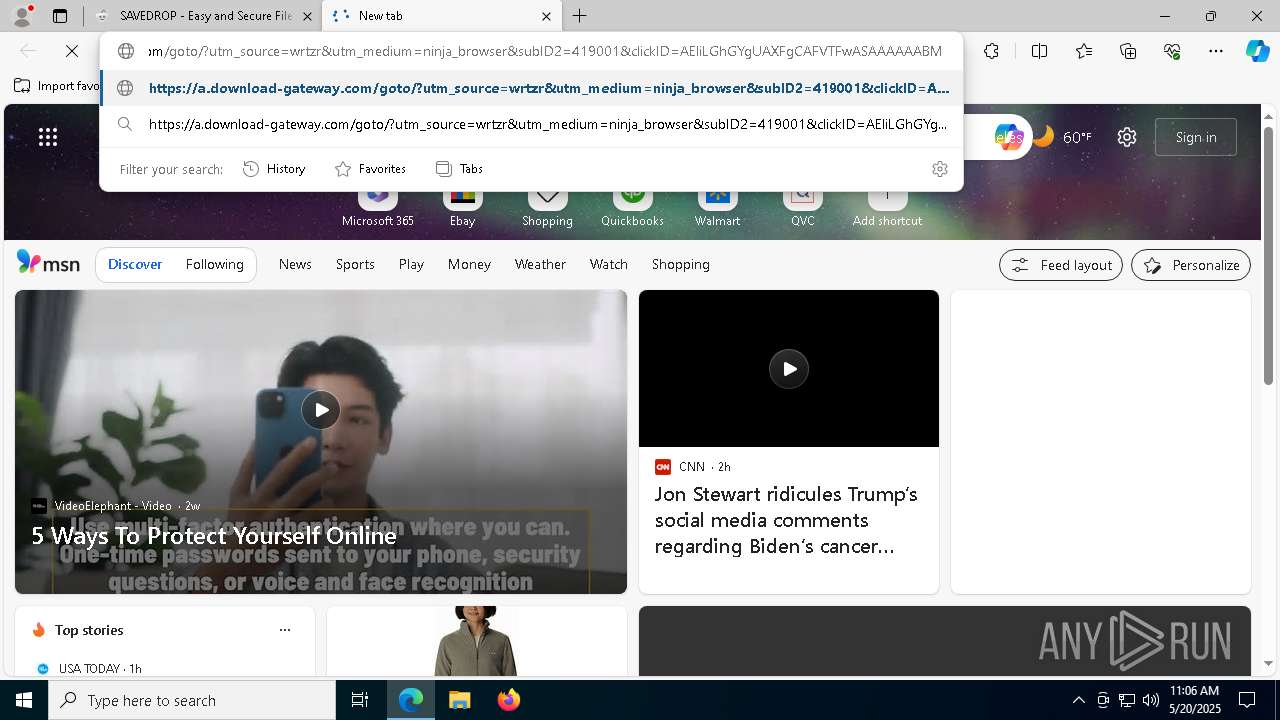Open the Watch category
1280x720 pixels.
click(x=608, y=264)
